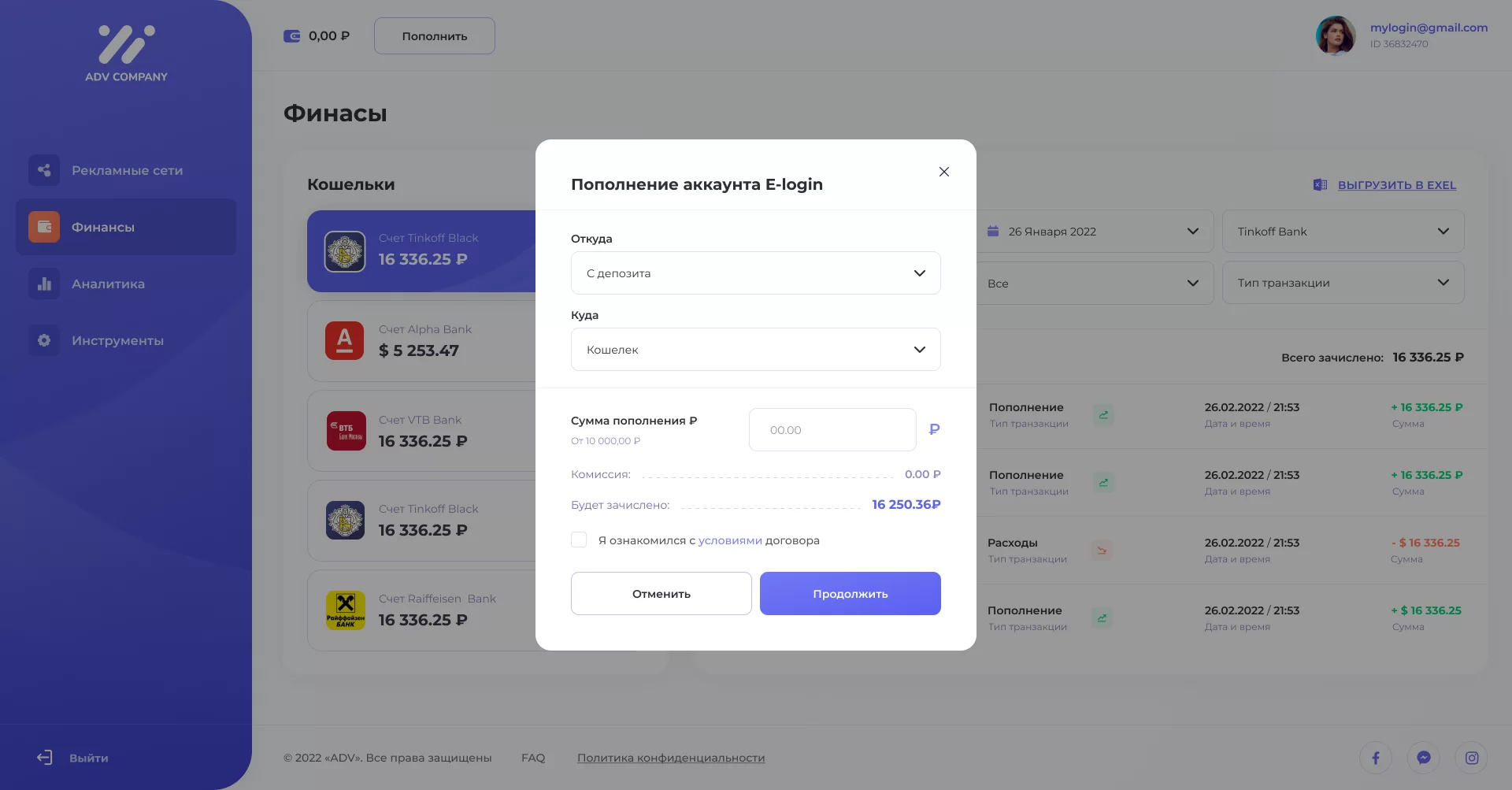Click the Рекламные сети share icon
Image resolution: width=1512 pixels, height=790 pixels.
(x=44, y=170)
